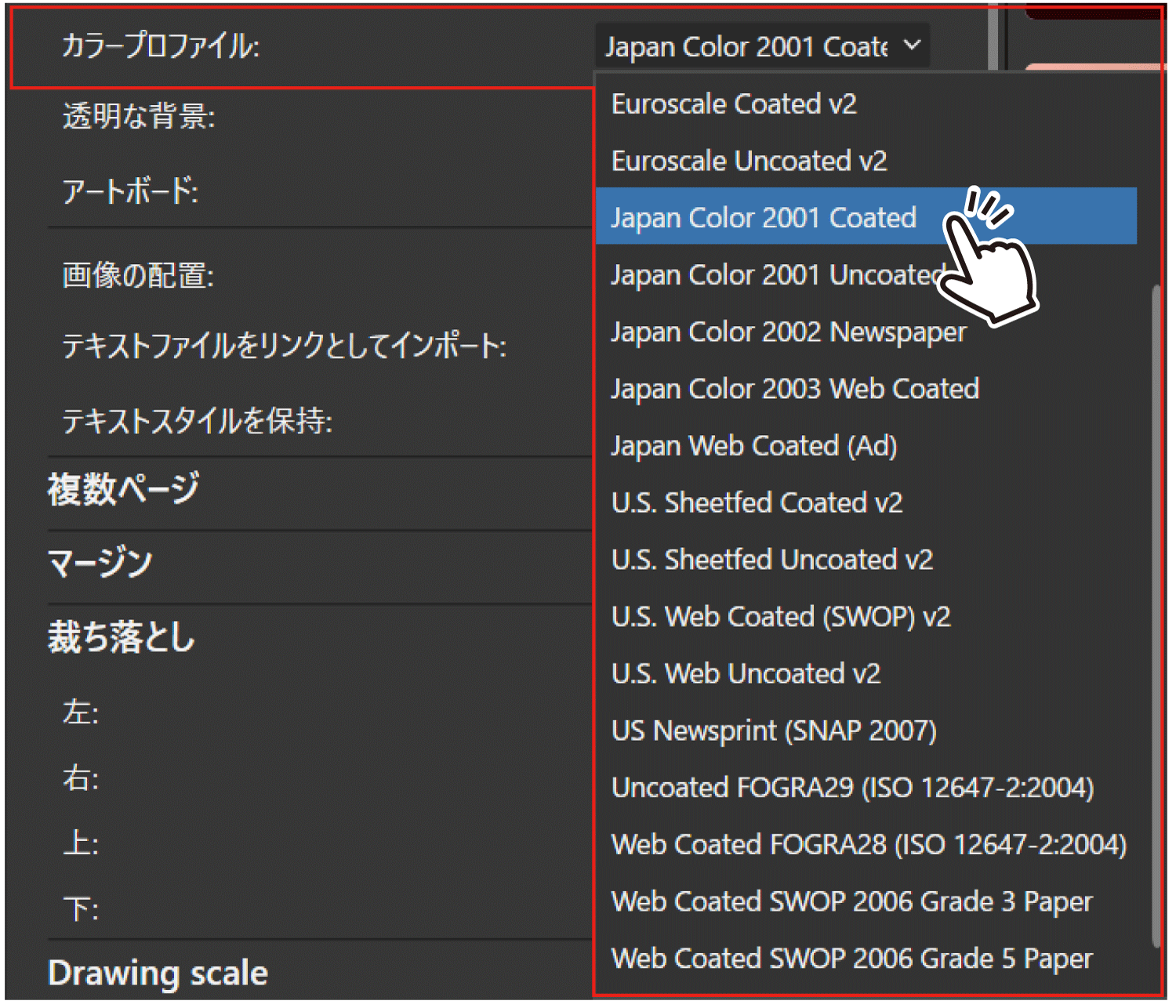Select Euroscale Uncoated v2 profile

click(x=747, y=161)
